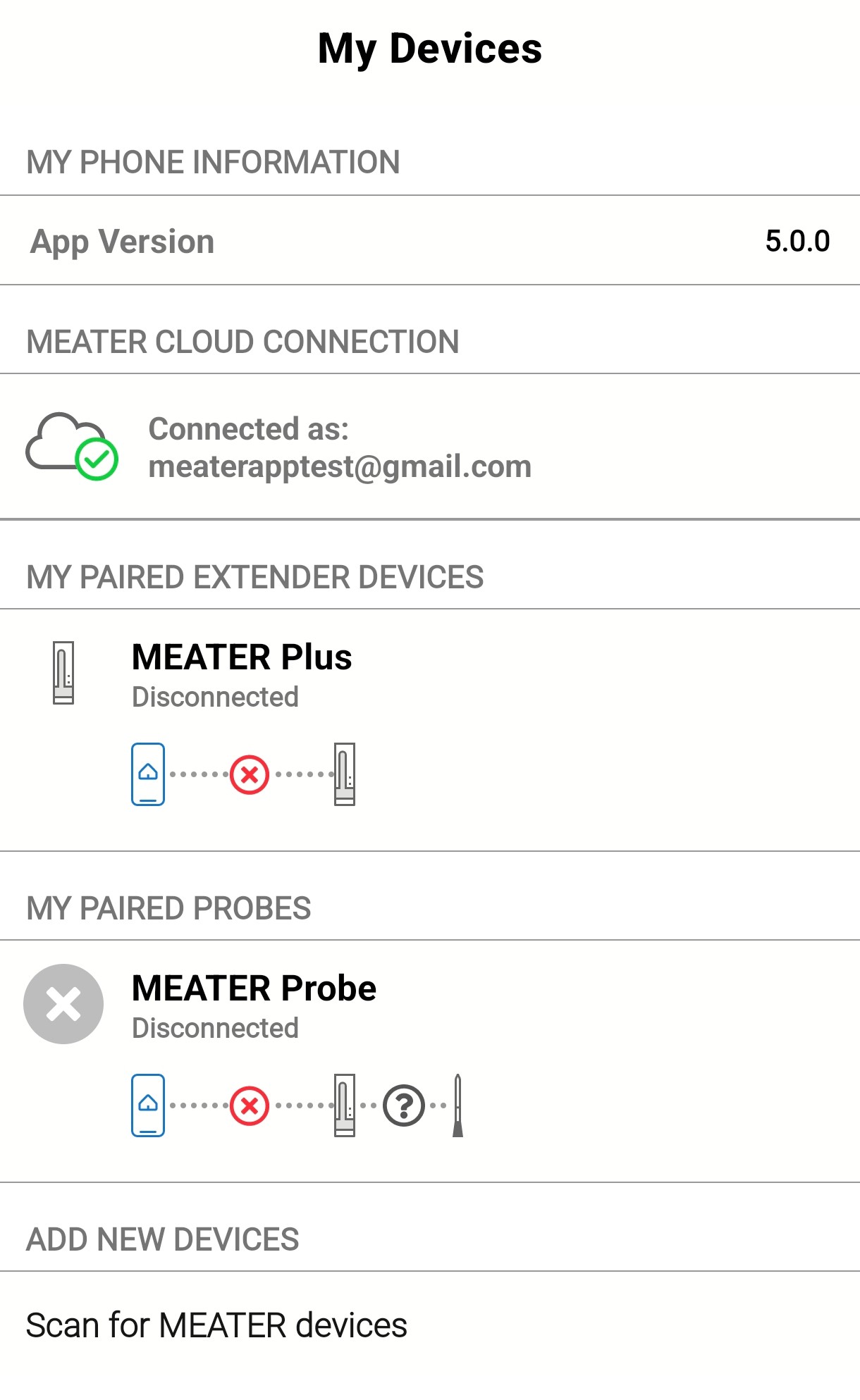Tap the probe stick icon after the question mark
The image size is (860, 1400).
(x=457, y=1105)
